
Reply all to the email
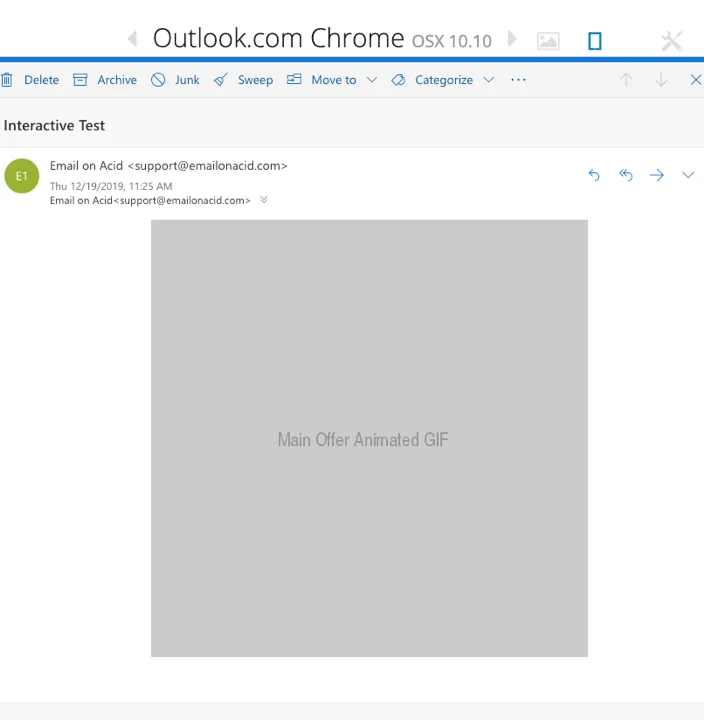click(626, 175)
